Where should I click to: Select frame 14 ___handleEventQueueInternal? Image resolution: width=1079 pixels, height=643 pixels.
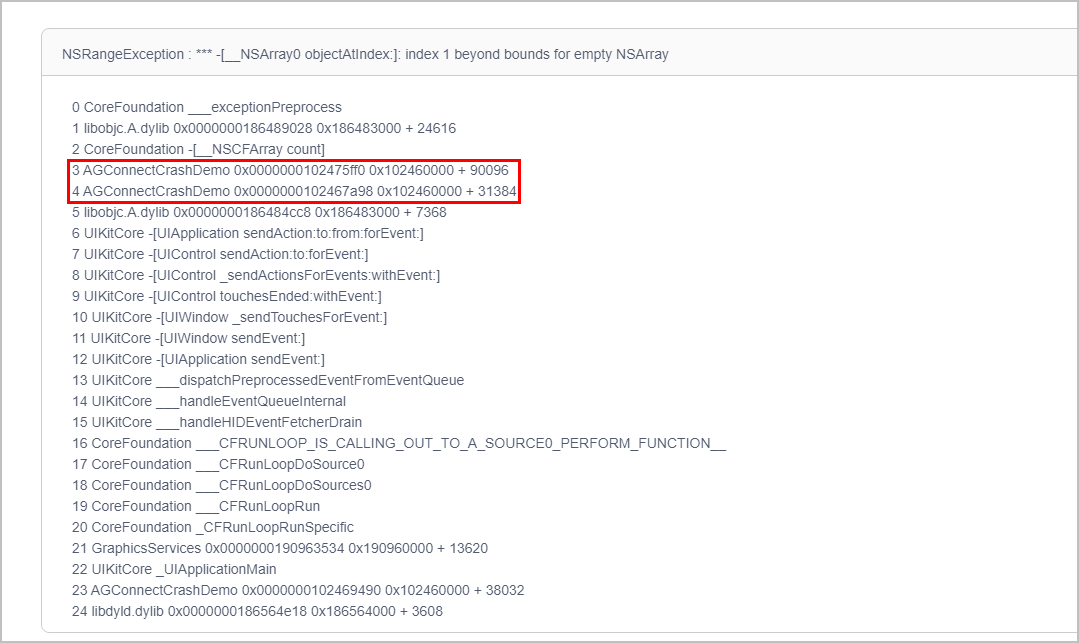pos(209,401)
